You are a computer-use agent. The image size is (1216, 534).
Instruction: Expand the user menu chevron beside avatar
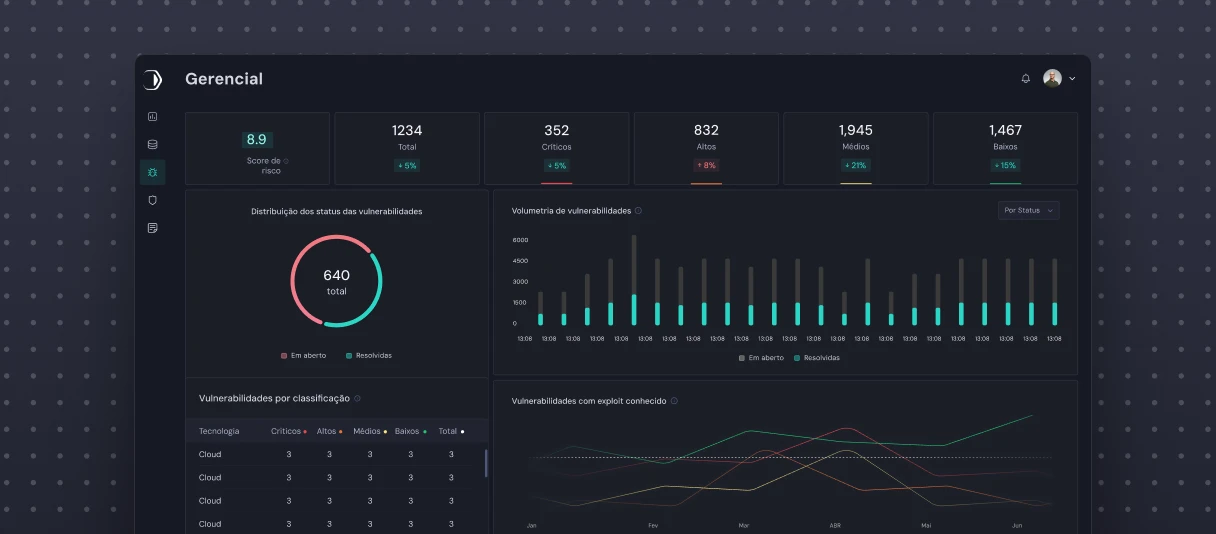coord(1072,79)
